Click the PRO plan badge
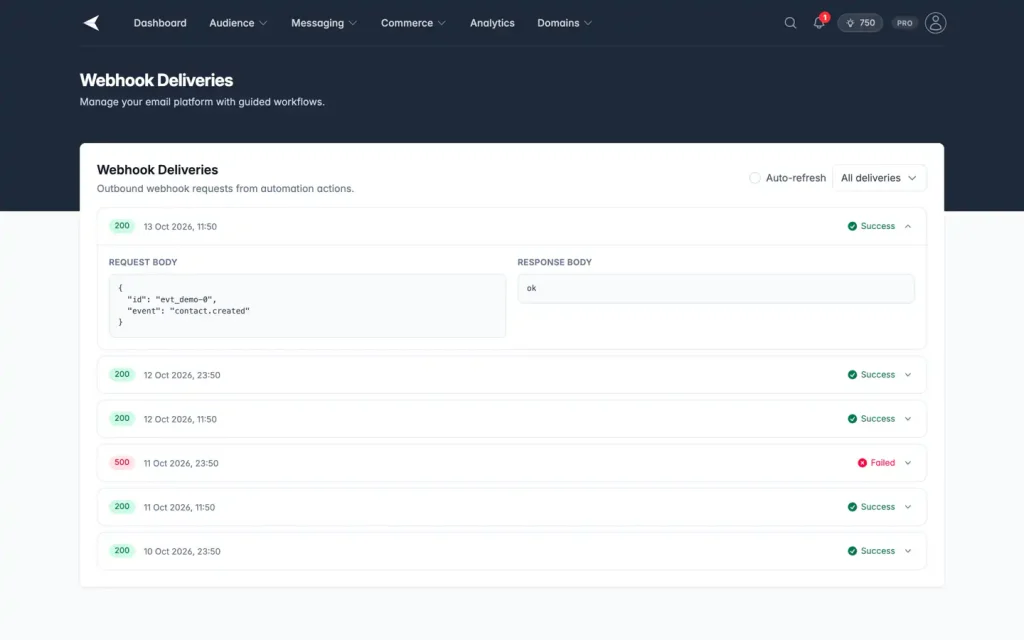Viewport: 1024px width, 640px height. click(904, 23)
